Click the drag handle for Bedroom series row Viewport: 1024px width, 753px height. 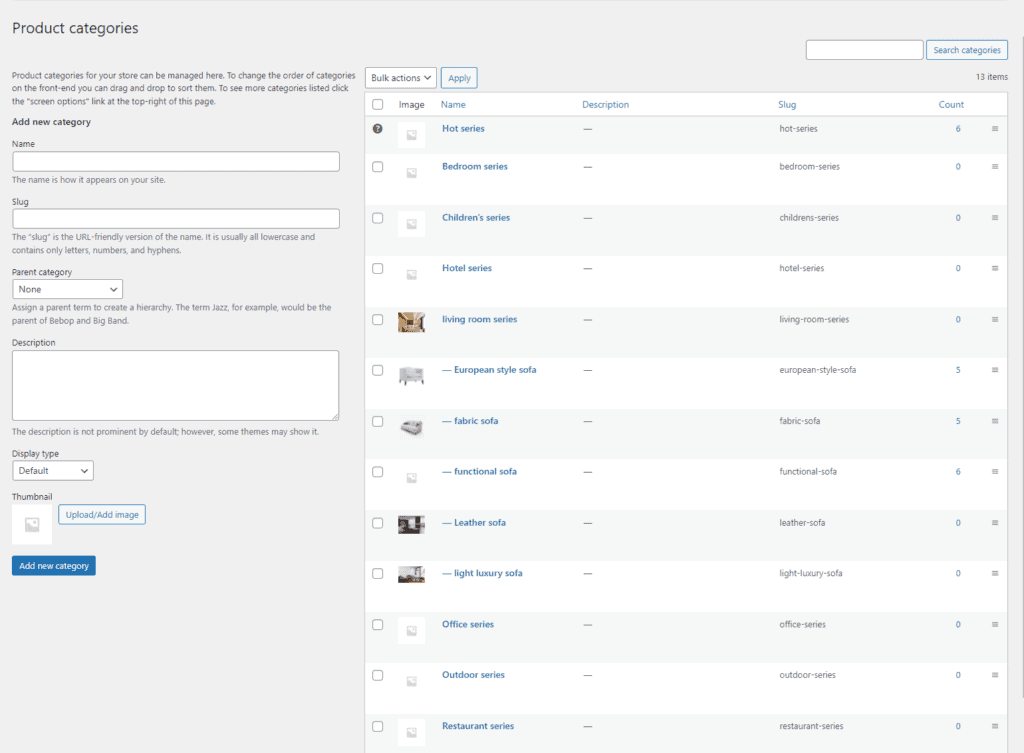[x=995, y=167]
